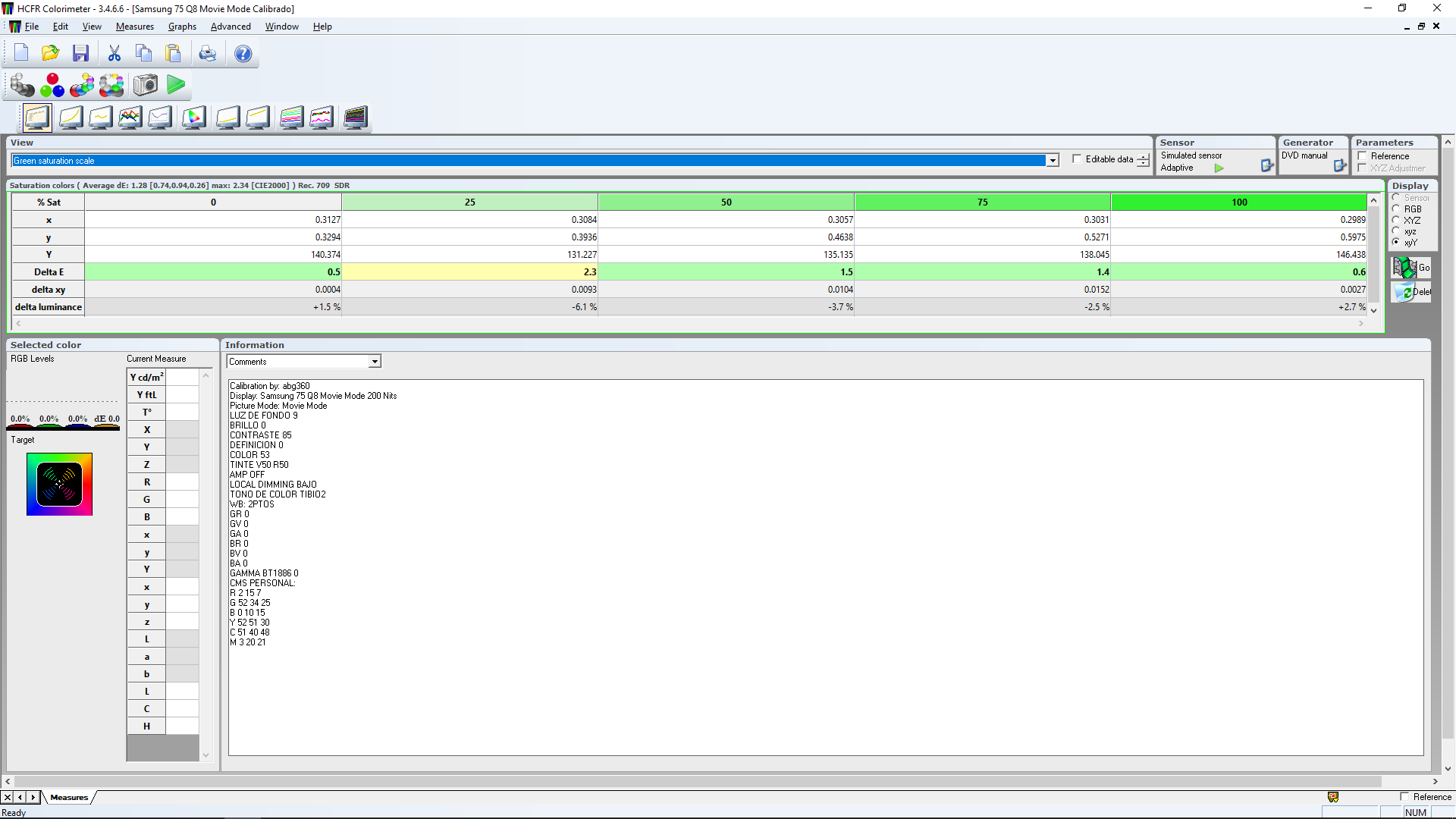Viewport: 1456px width, 819px height.
Task: Enable the Editable data checkbox
Action: tap(1077, 159)
